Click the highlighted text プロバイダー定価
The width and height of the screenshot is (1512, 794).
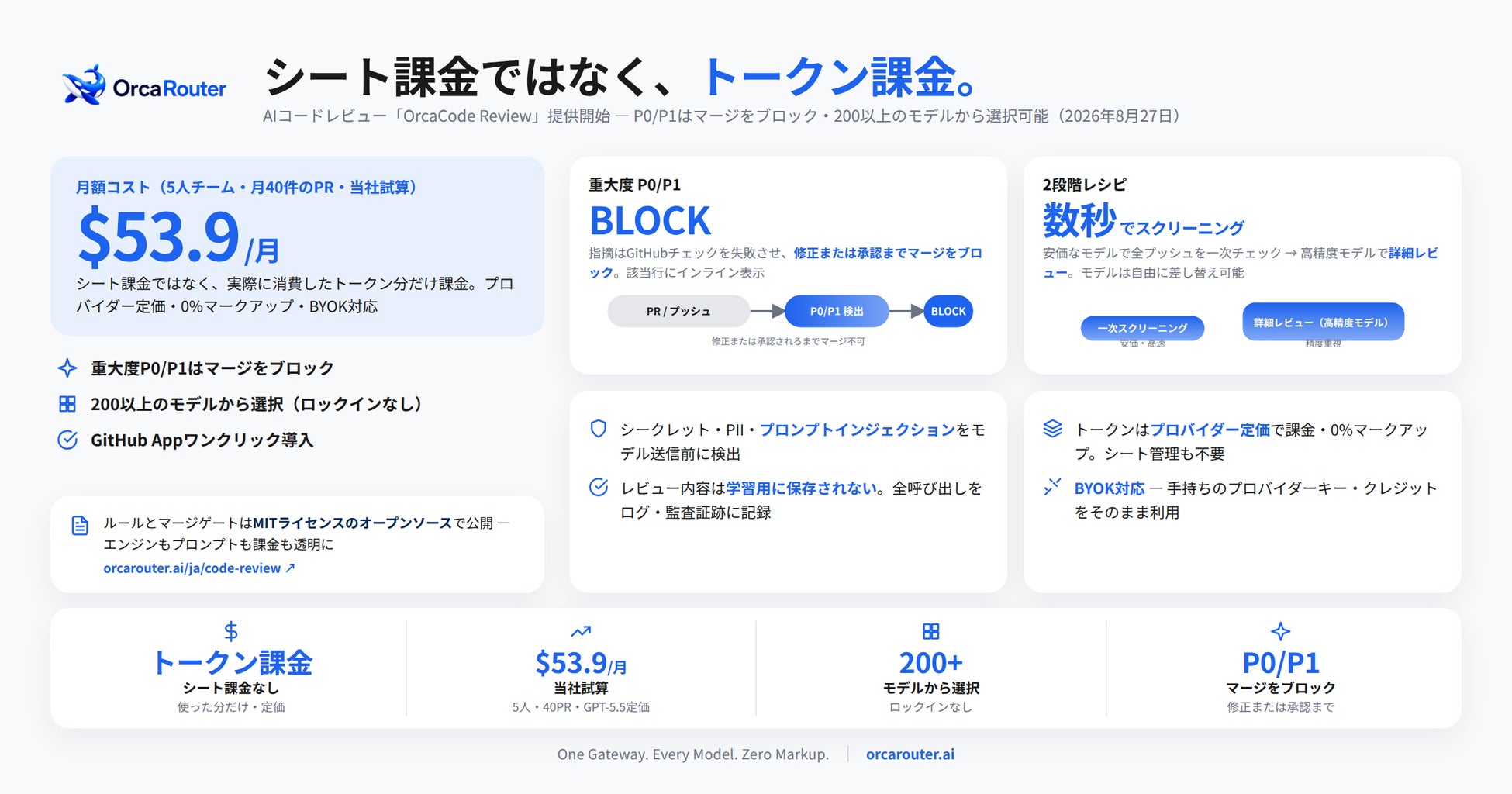click(x=1210, y=430)
